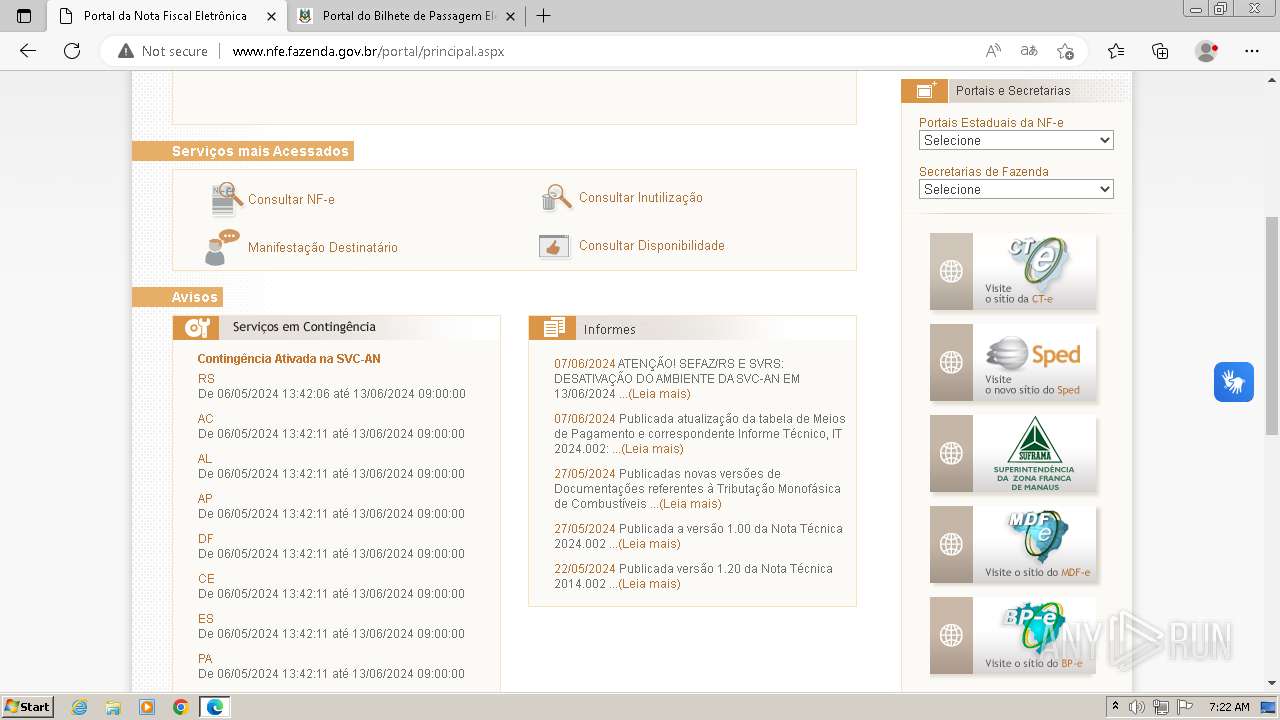Viewport: 1280px width, 720px height.
Task: Open the Consultar NF-e link
Action: 291,200
